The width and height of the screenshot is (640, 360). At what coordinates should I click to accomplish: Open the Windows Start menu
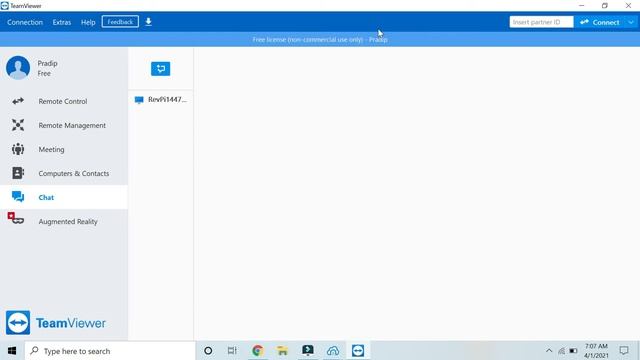[12, 351]
